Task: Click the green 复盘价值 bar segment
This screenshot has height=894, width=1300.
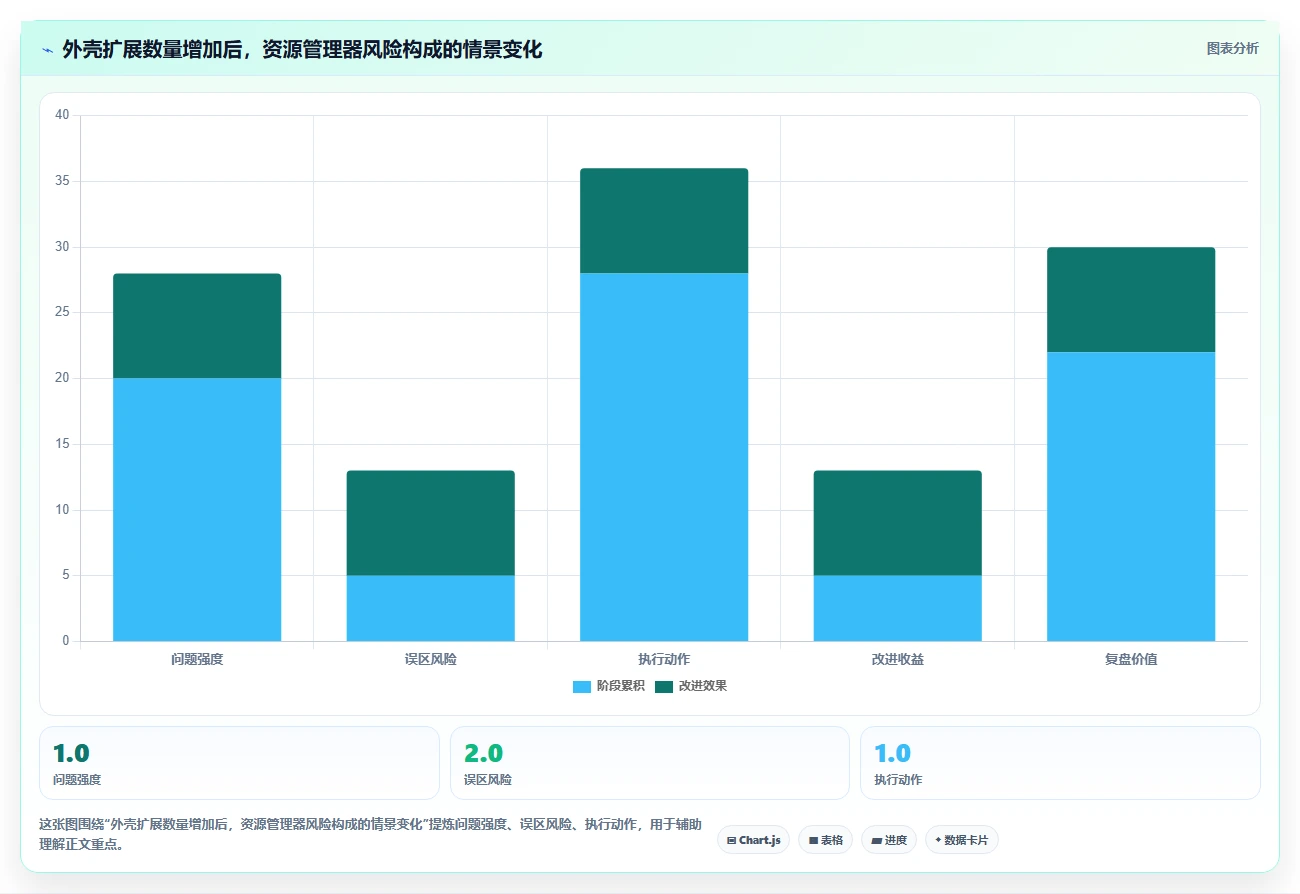Action: (1131, 300)
